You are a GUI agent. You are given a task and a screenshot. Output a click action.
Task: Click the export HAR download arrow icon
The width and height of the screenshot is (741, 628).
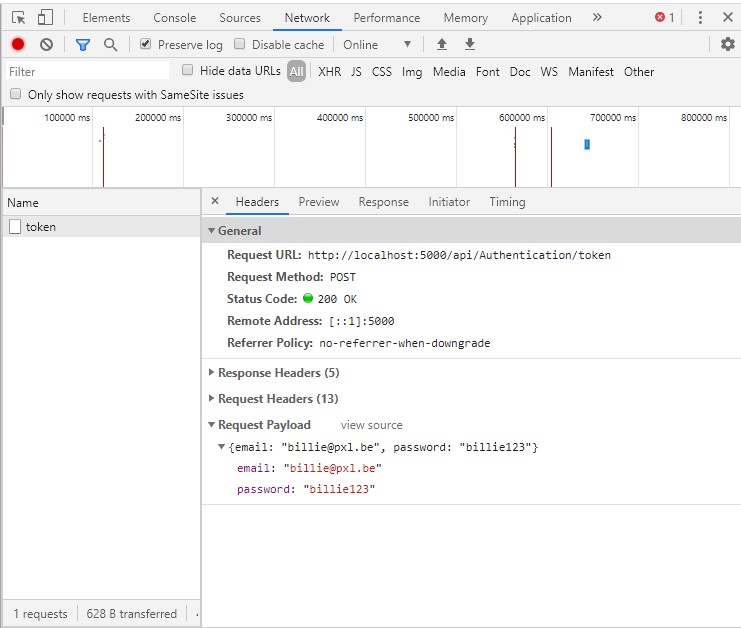pyautogui.click(x=470, y=44)
